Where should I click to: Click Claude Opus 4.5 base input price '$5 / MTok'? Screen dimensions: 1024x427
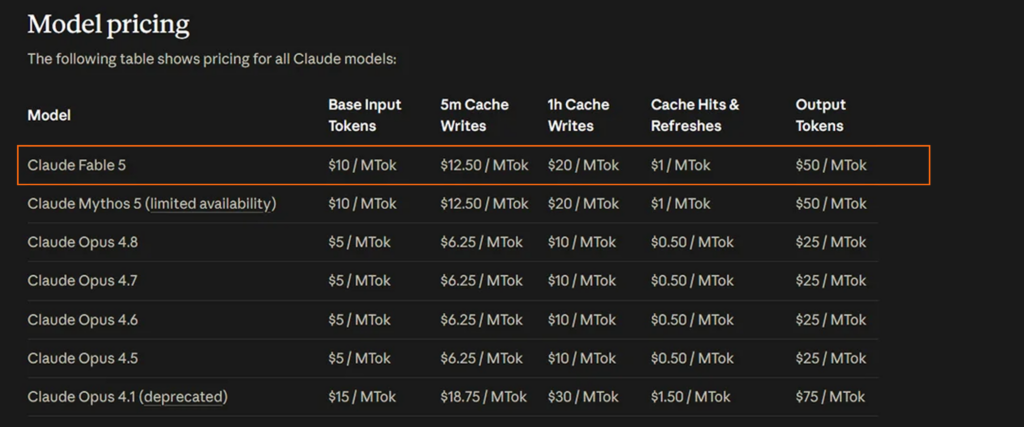[x=359, y=358]
